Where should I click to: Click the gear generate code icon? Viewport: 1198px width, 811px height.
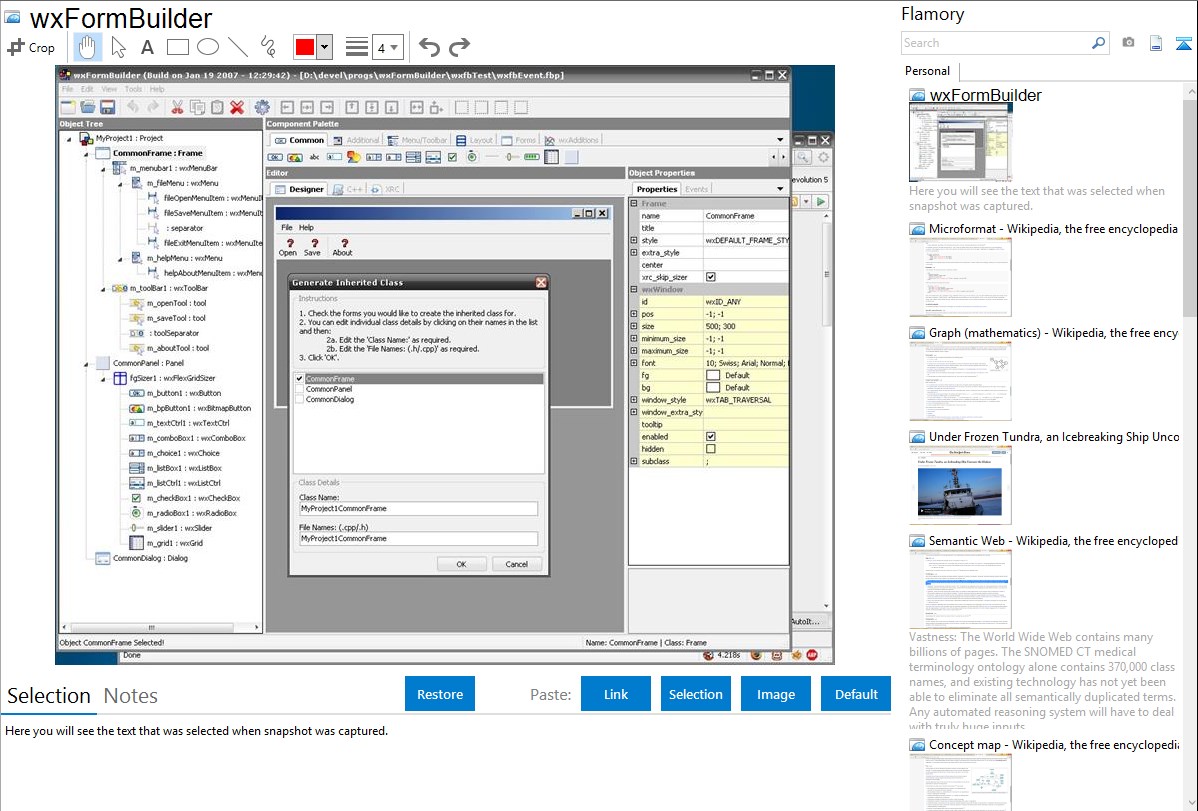tap(262, 108)
